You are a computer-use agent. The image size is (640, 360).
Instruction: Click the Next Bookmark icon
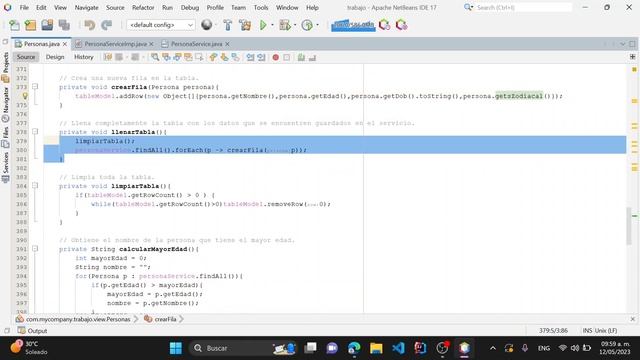coord(224,58)
